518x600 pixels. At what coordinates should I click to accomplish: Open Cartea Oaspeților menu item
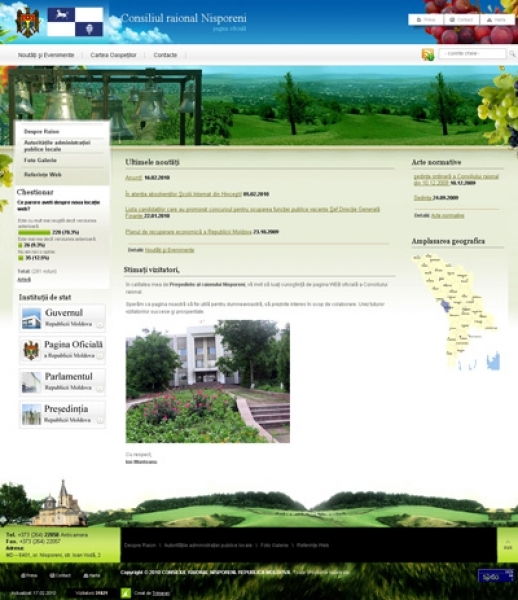113,55
